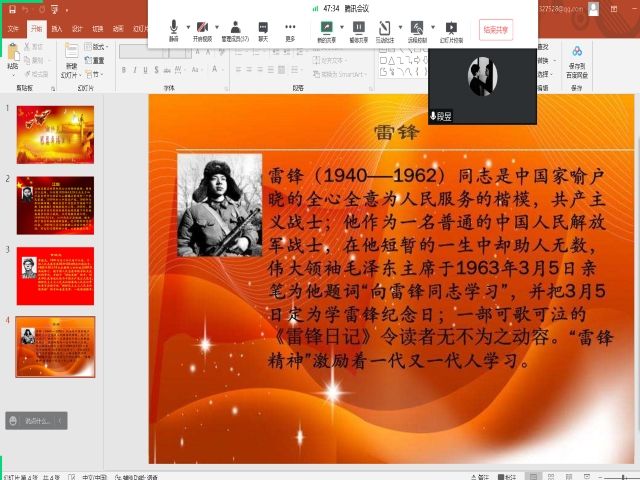Click the Redo icon in title bar
This screenshot has width=640, height=480.
click(41, 9)
